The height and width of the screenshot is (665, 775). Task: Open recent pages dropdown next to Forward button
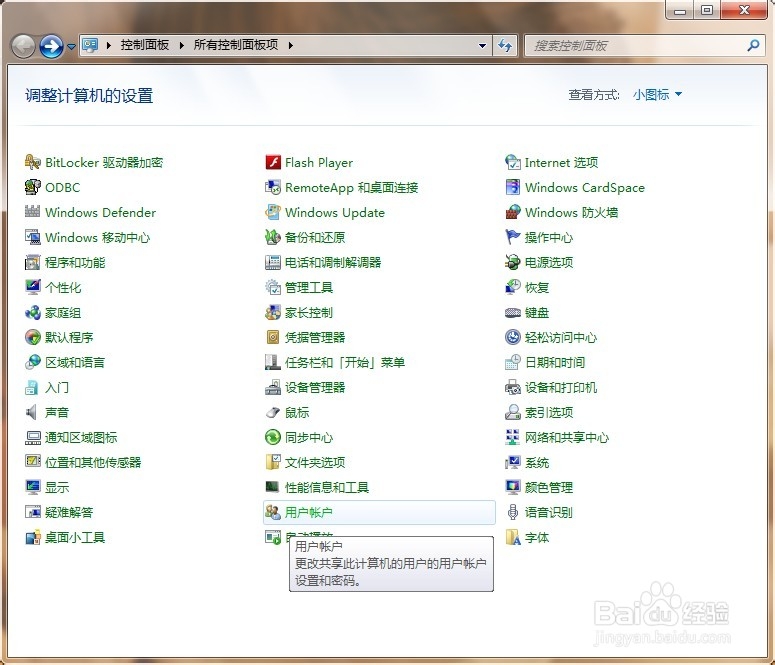pos(71,46)
